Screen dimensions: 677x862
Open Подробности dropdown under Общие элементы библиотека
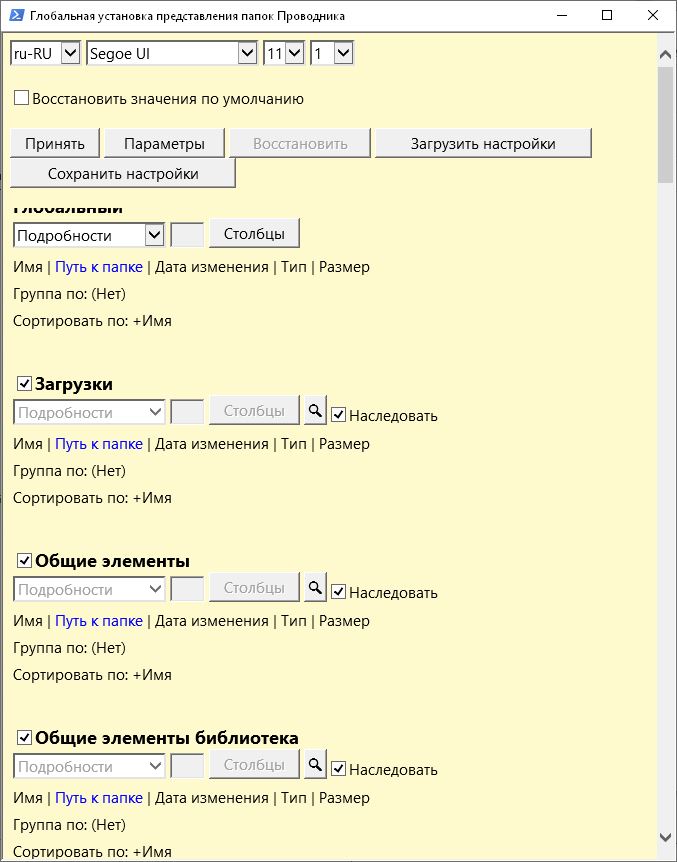89,766
